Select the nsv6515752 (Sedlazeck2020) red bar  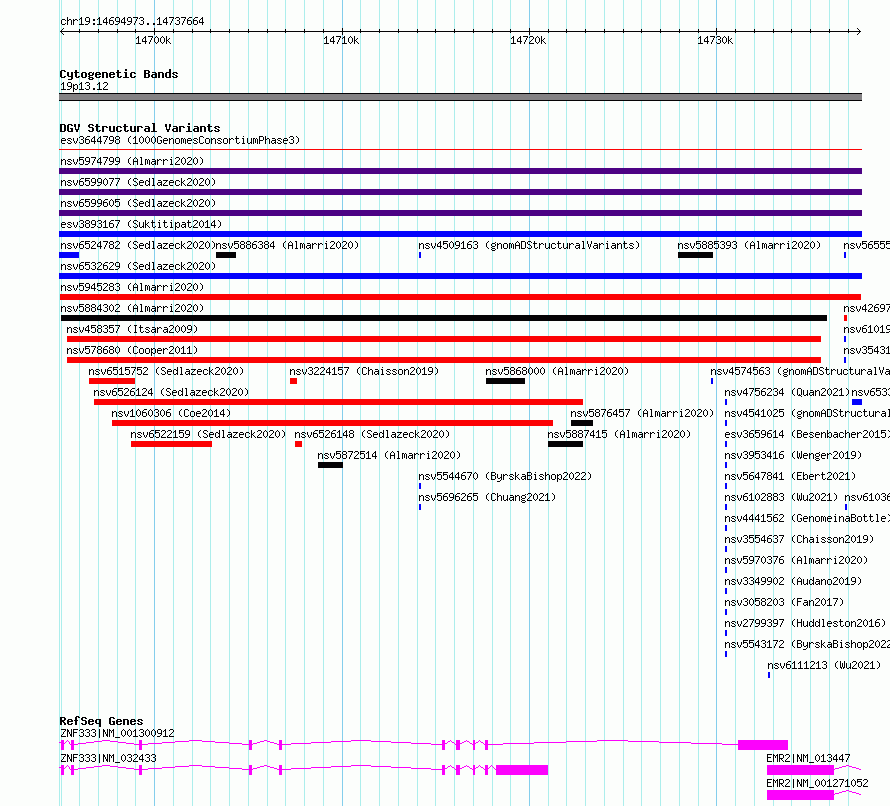[112, 381]
